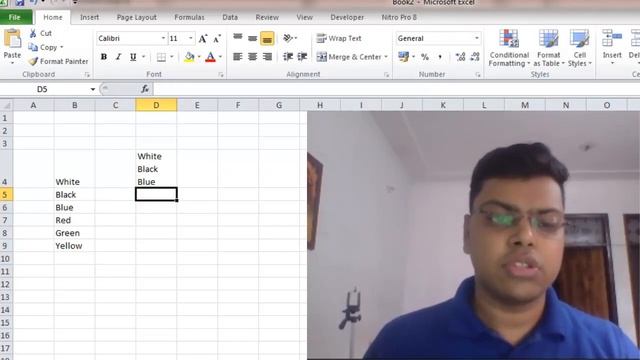Select the Format Painter brush

pos(33,61)
